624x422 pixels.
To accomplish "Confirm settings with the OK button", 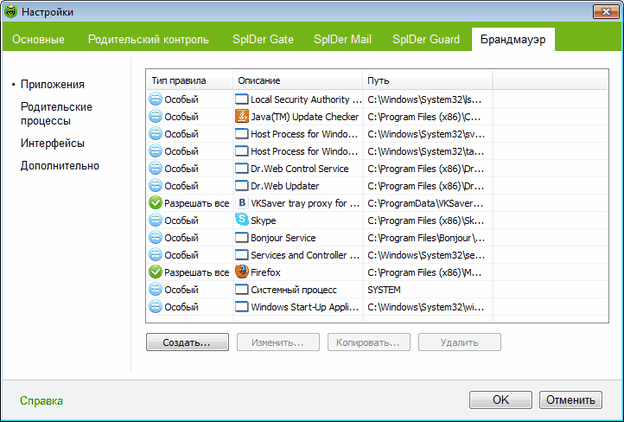I will (x=500, y=400).
